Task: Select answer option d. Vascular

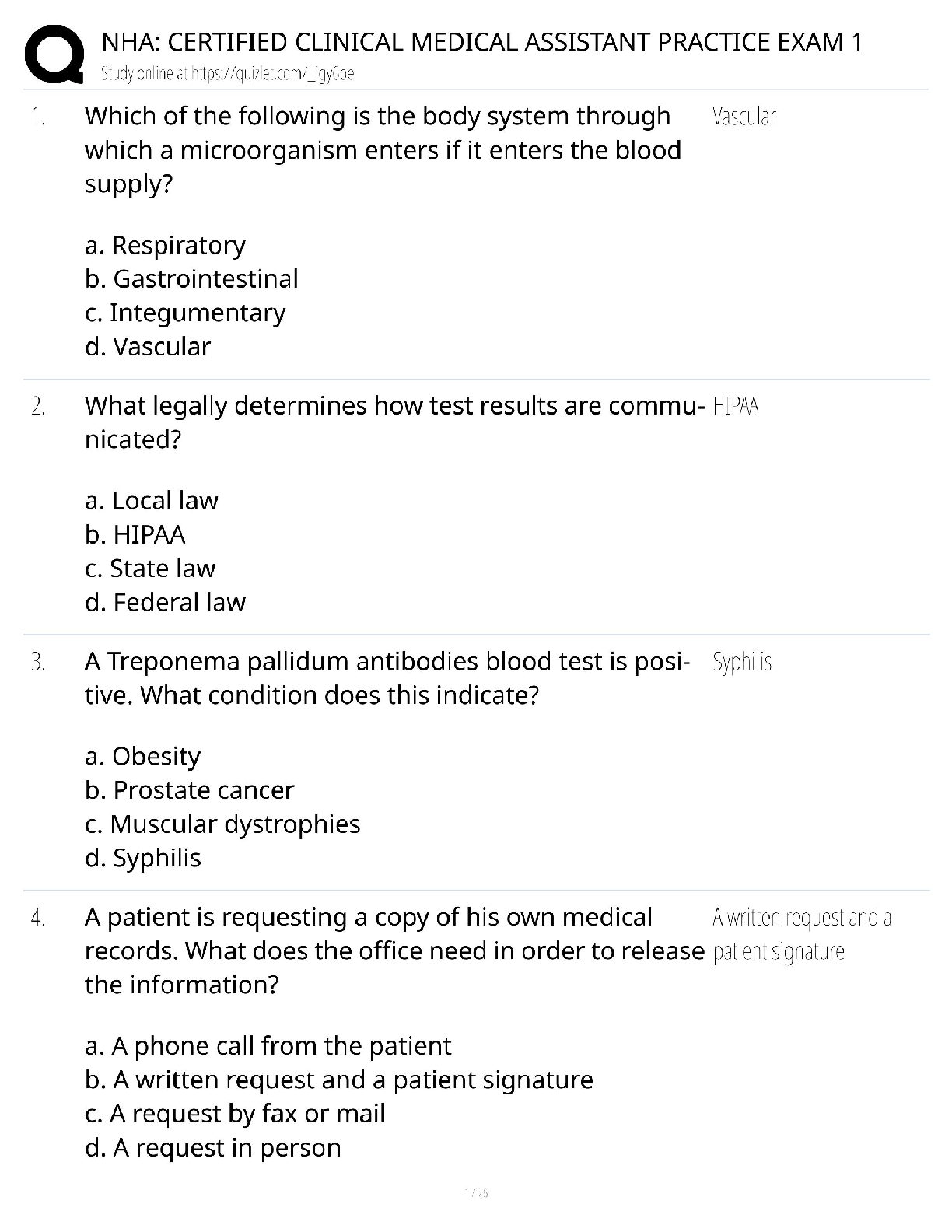Action: coord(148,346)
